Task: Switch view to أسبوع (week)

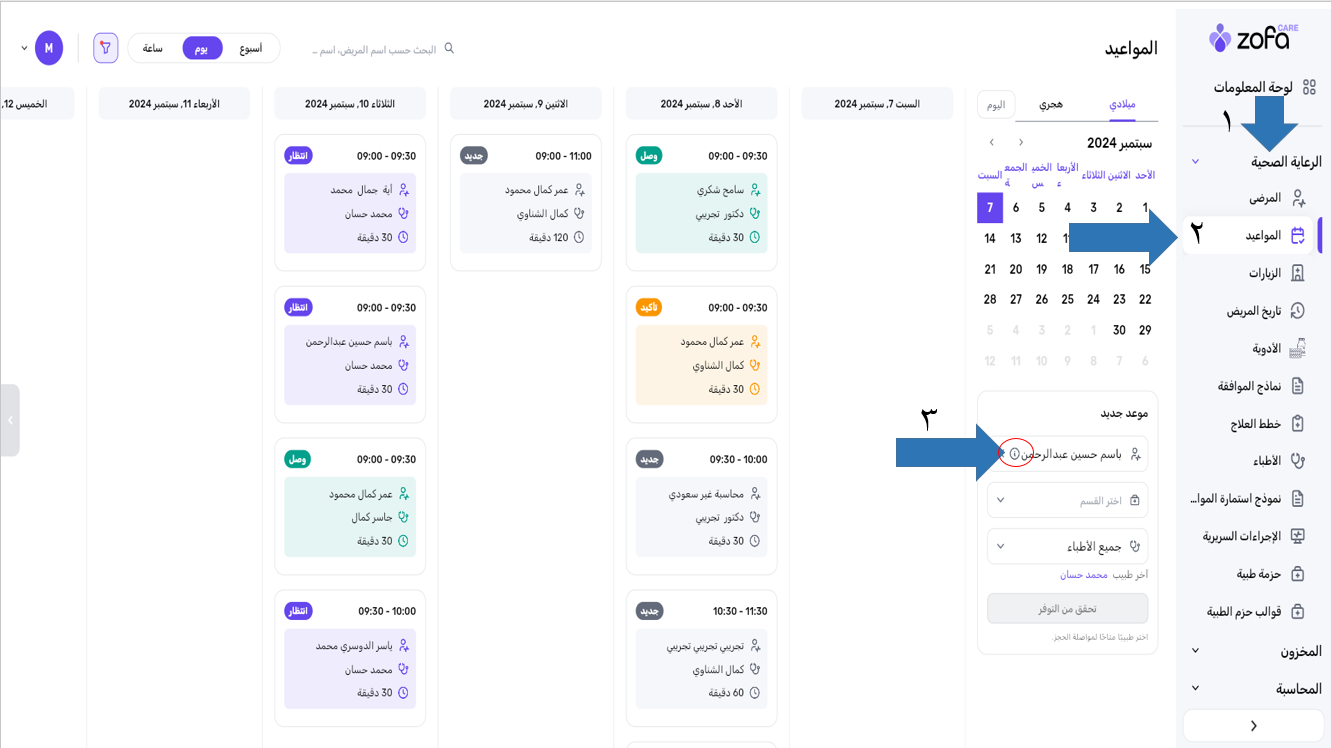Action: (250, 48)
